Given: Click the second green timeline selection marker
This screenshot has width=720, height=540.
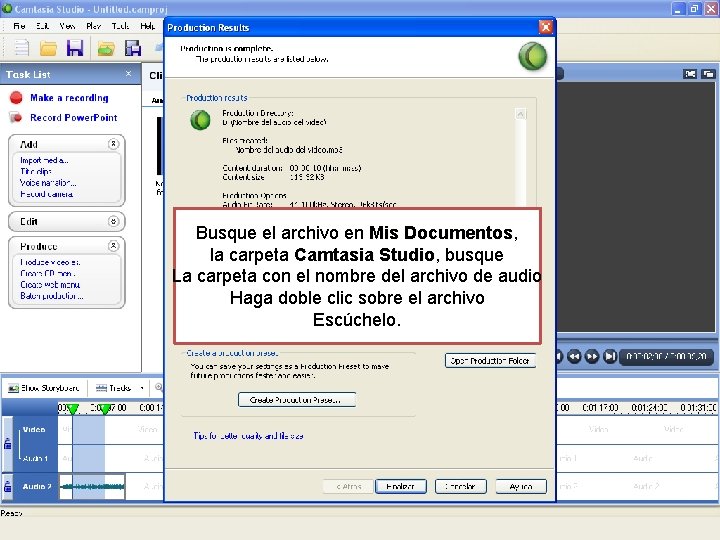Looking at the screenshot, I should (x=105, y=408).
